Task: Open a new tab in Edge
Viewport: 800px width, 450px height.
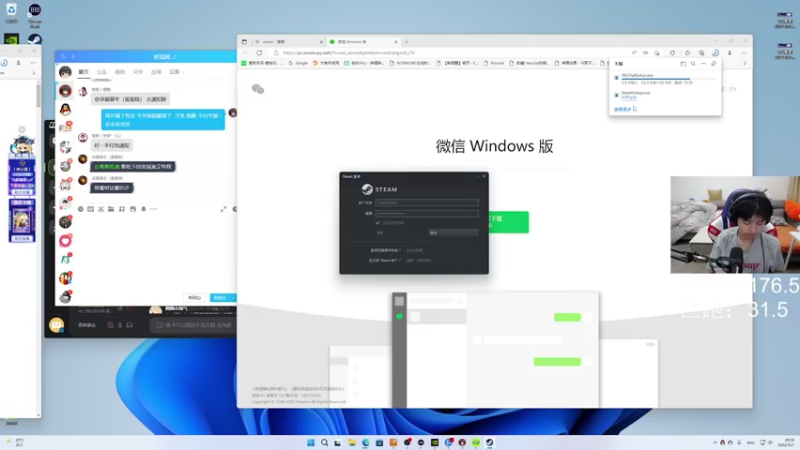Action: coord(407,42)
